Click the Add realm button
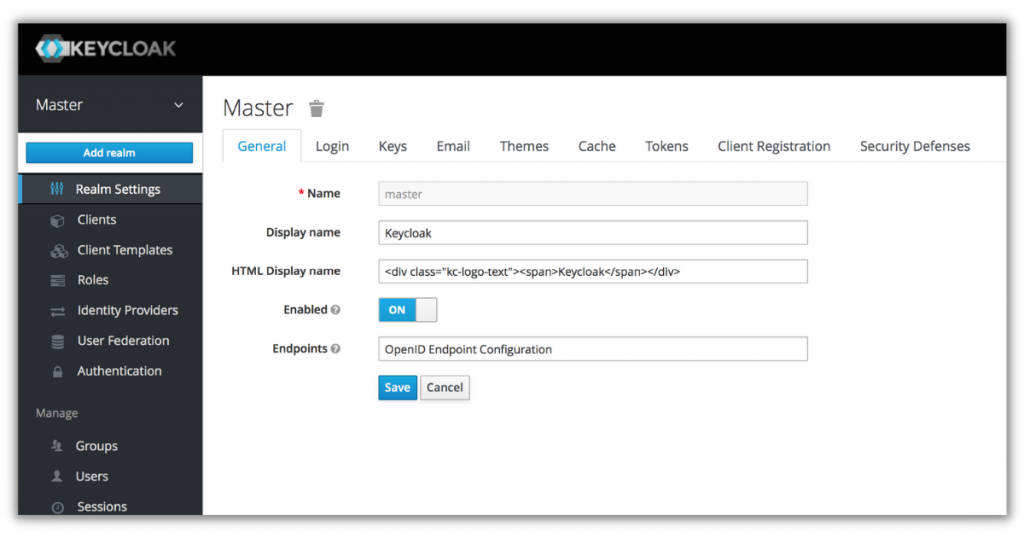 109,153
